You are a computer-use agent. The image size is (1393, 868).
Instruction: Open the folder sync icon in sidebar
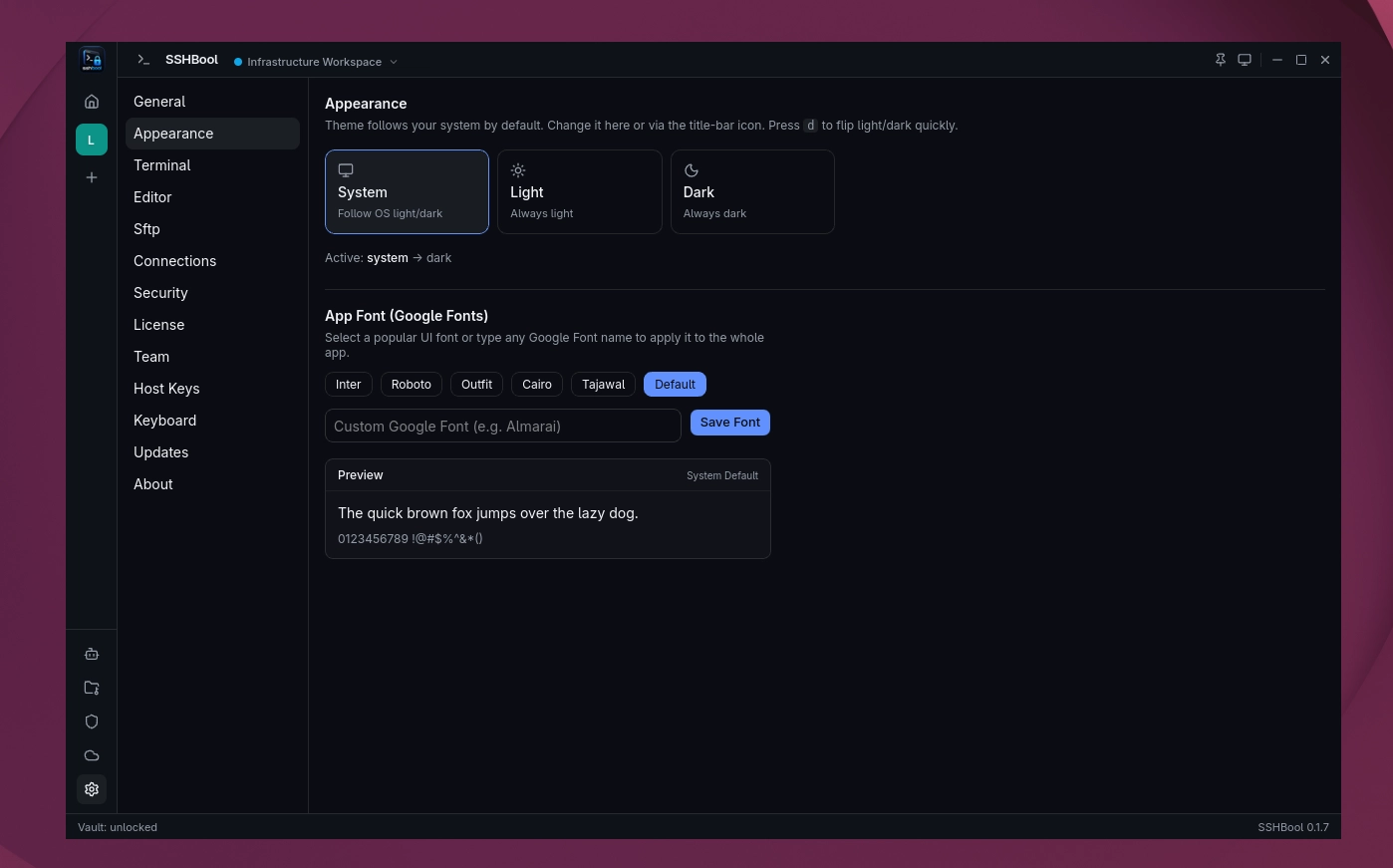click(92, 688)
